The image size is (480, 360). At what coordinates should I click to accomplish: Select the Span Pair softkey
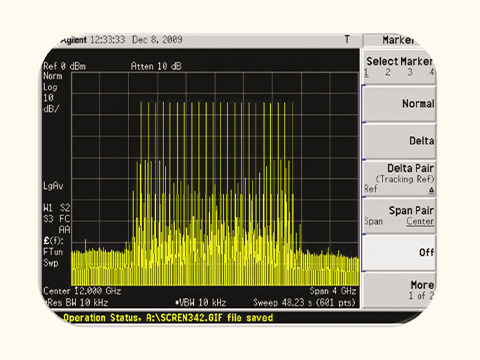[399, 215]
